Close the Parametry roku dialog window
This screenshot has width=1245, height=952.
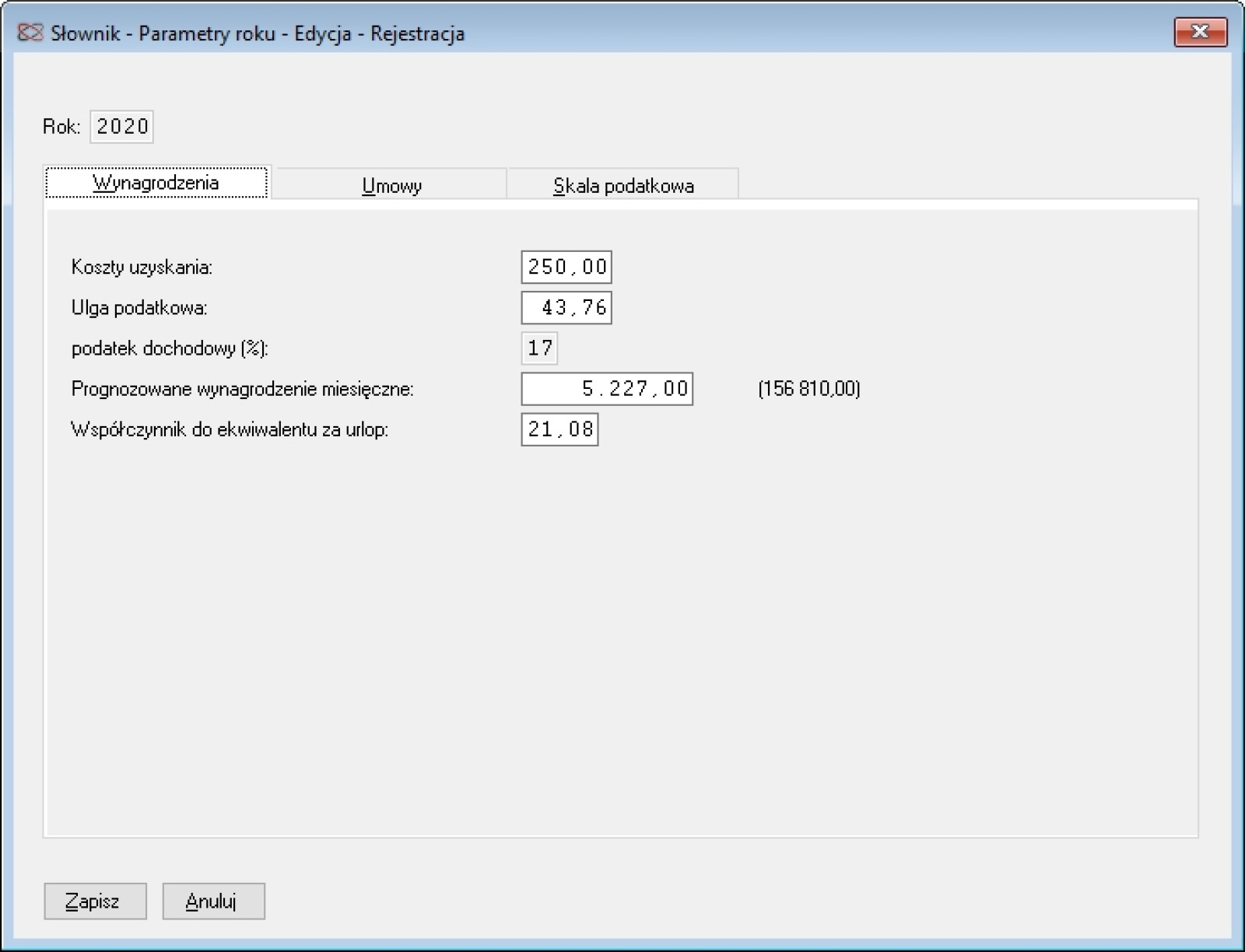point(1199,33)
